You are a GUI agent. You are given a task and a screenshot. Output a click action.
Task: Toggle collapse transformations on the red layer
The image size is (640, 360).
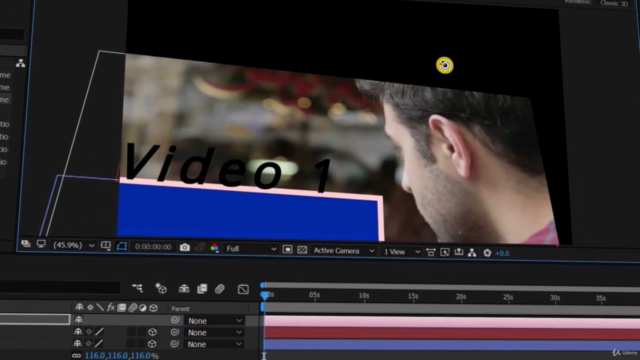pos(89,331)
